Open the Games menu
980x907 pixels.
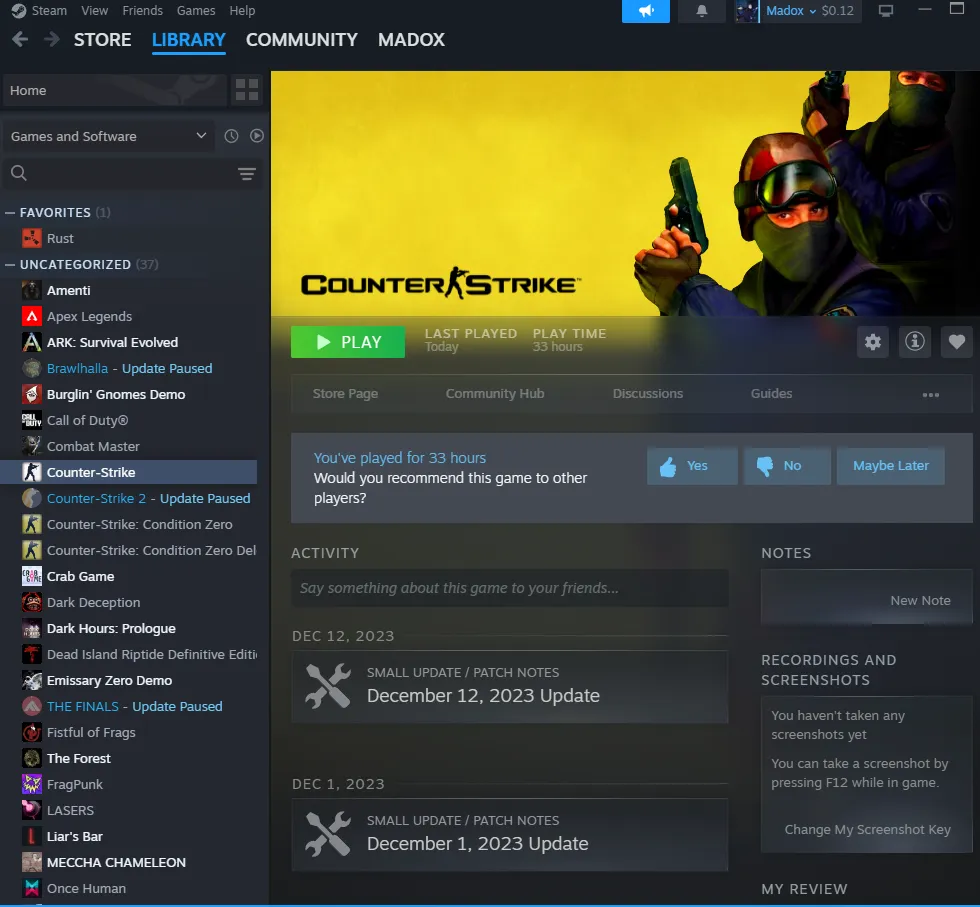[x=196, y=11]
